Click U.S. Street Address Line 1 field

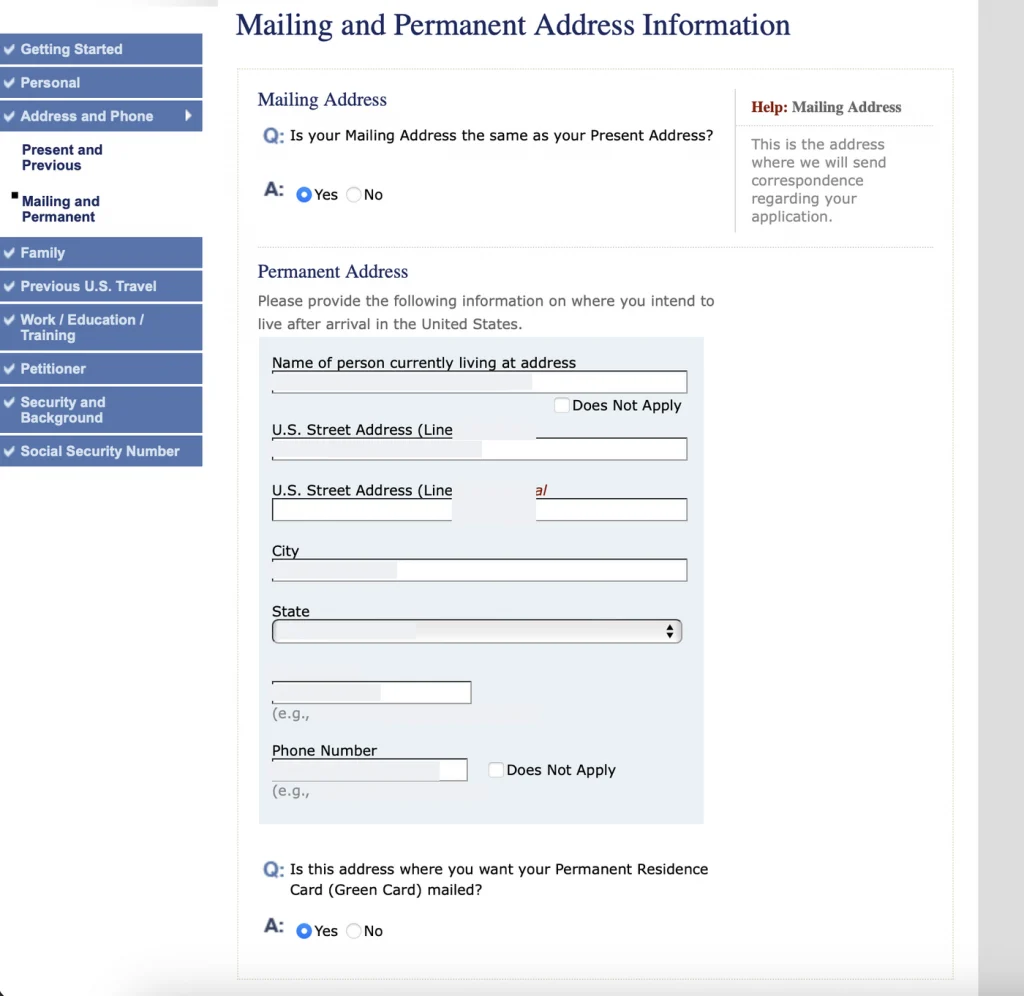pyautogui.click(x=479, y=449)
